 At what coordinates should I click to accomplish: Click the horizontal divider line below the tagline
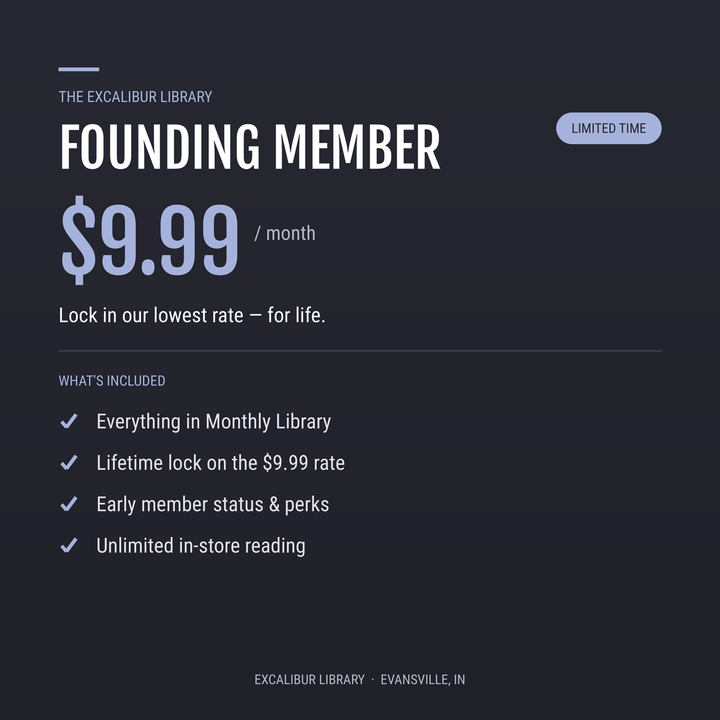click(360, 351)
